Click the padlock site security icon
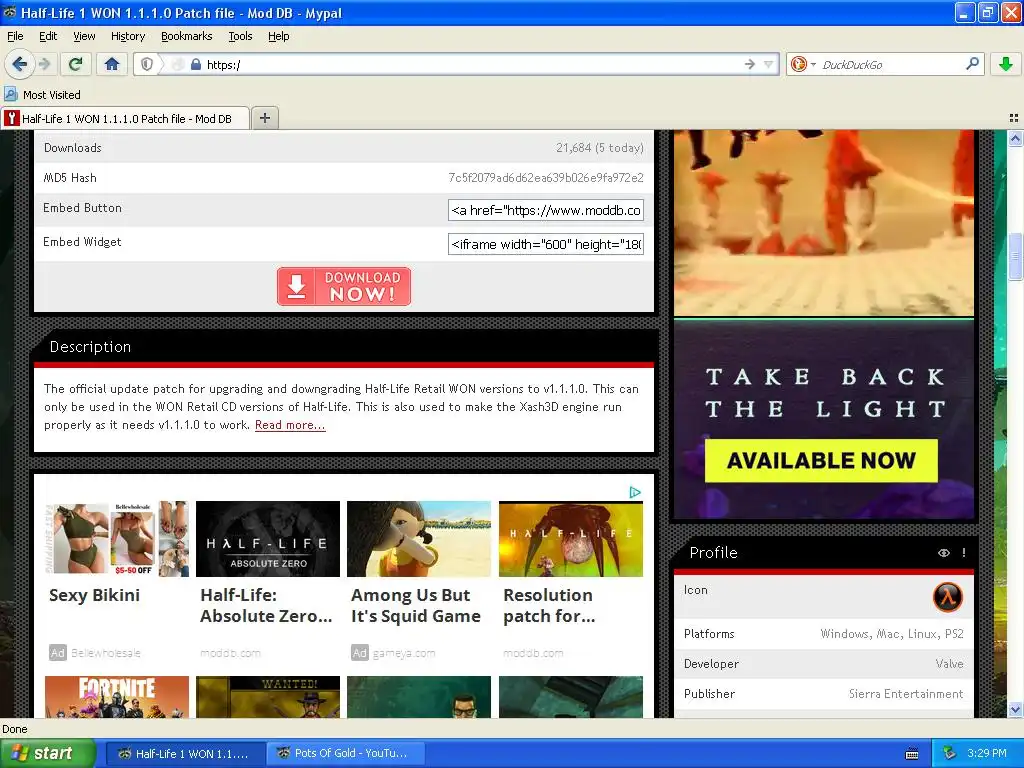The image size is (1024, 768). 195,65
